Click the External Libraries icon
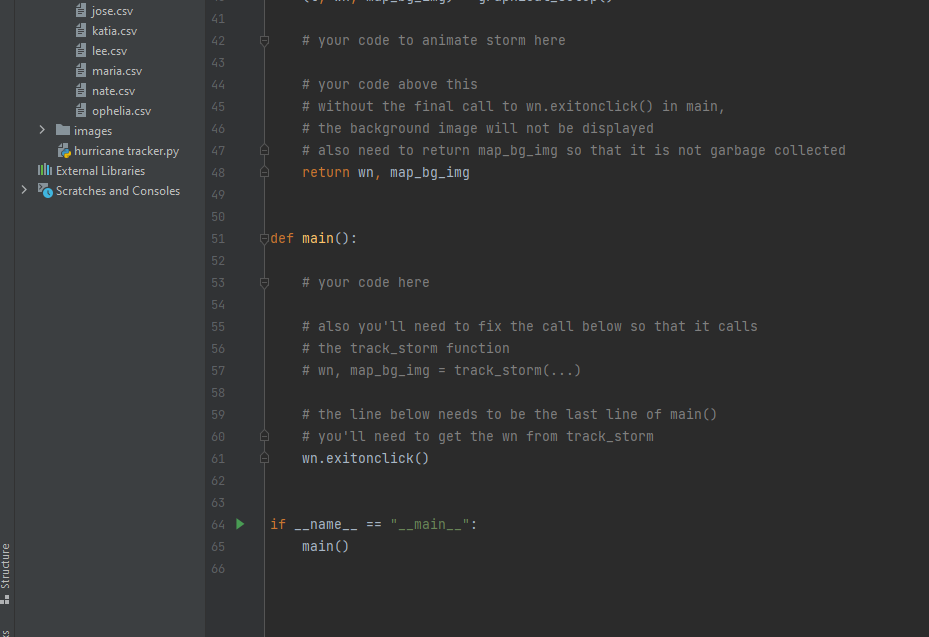 click(x=45, y=170)
